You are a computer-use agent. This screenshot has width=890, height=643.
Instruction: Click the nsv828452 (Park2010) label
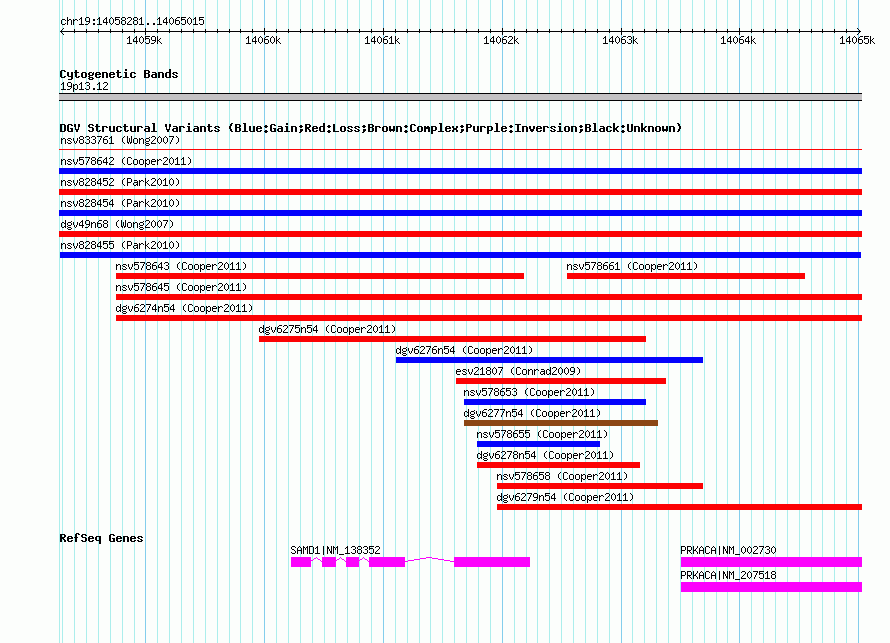[120, 182]
